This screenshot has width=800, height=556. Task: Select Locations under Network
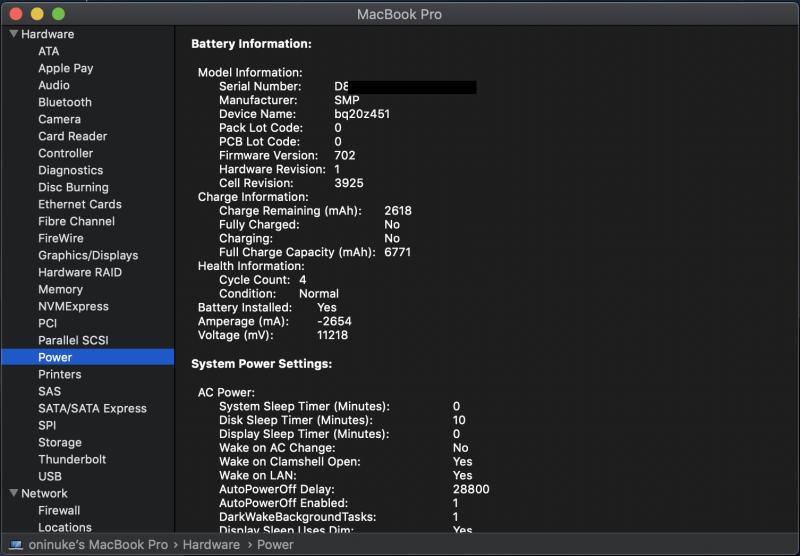pyautogui.click(x=65, y=527)
